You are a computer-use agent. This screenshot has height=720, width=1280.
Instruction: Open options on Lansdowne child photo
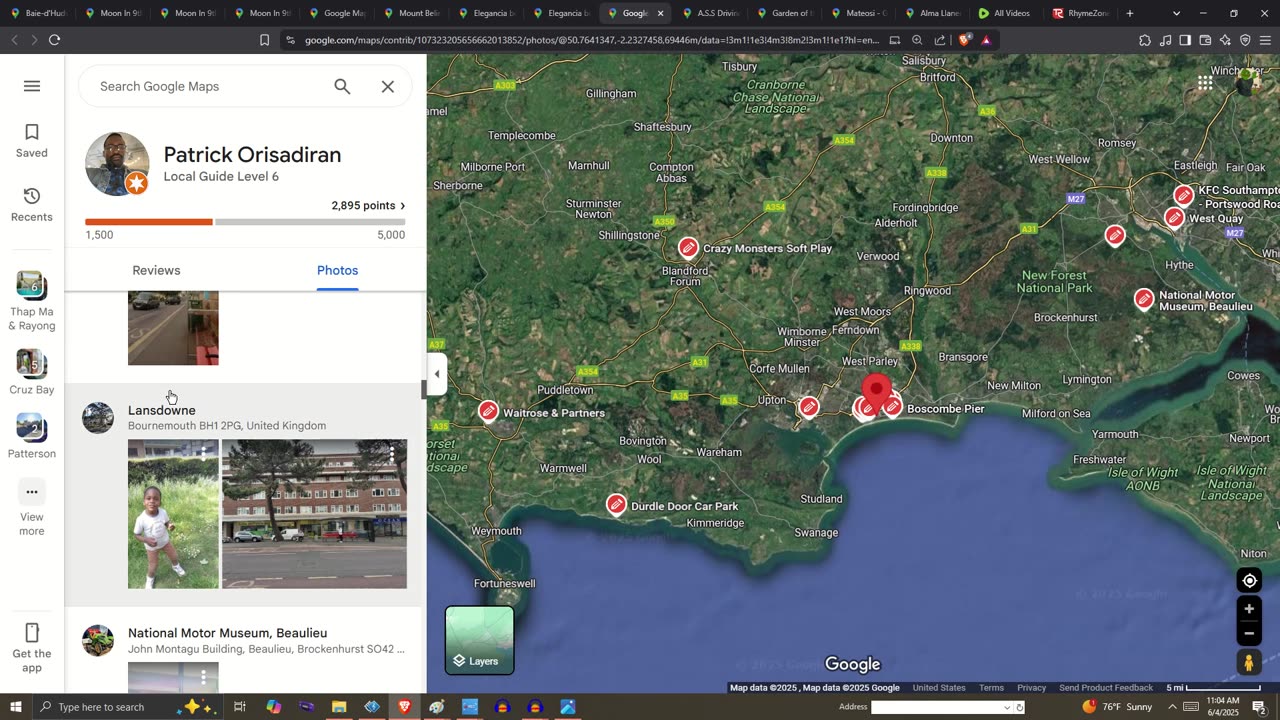pyautogui.click(x=204, y=455)
